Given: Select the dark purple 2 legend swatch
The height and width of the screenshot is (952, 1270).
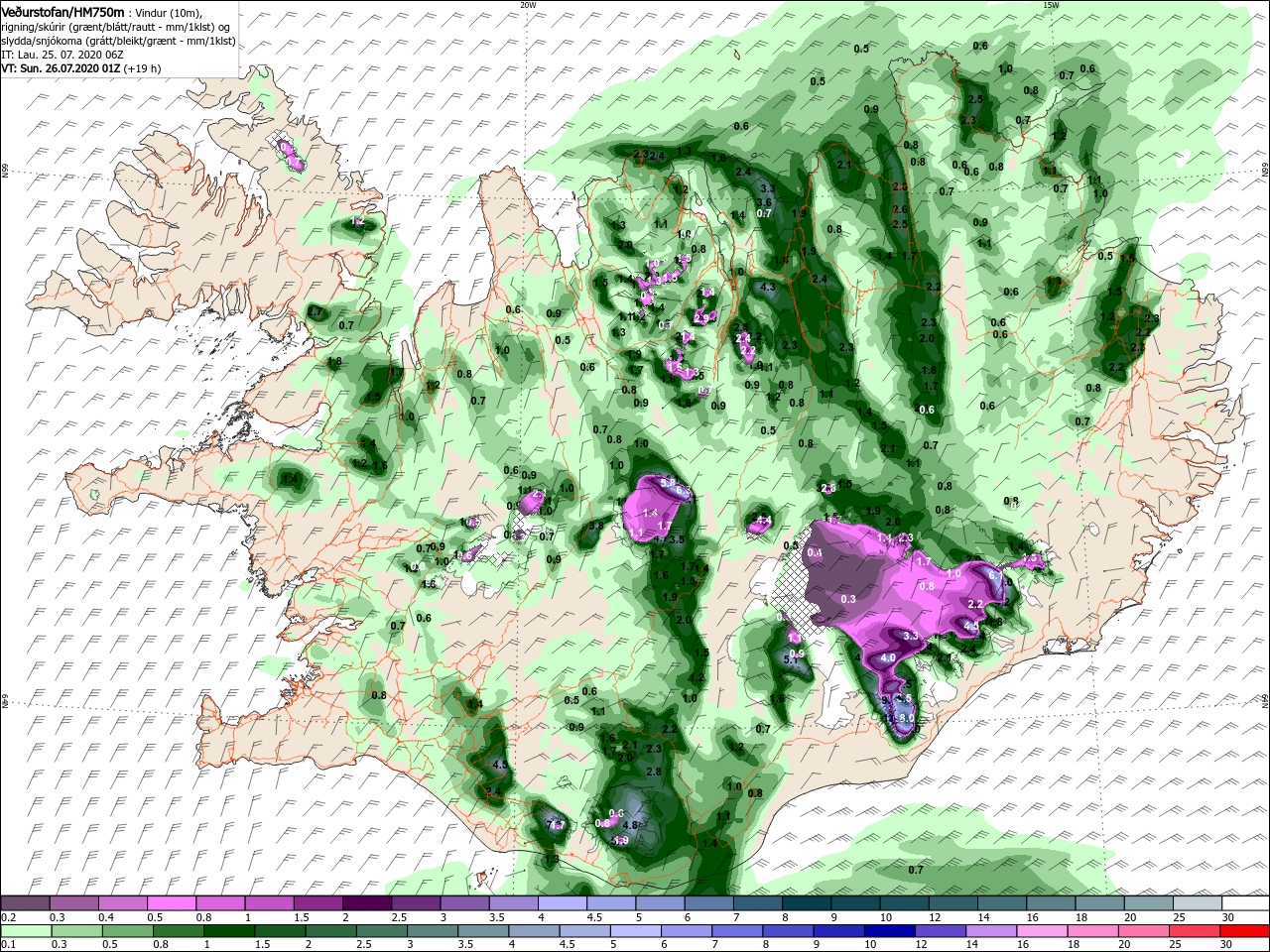Looking at the screenshot, I should [366, 903].
